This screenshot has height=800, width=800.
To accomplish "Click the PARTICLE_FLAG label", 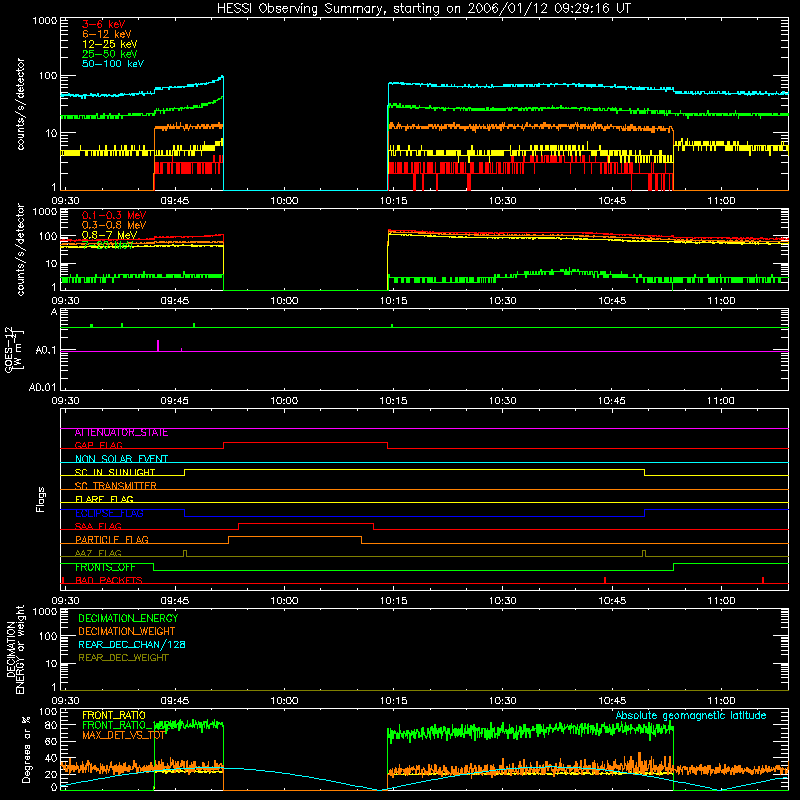I will (x=112, y=540).
